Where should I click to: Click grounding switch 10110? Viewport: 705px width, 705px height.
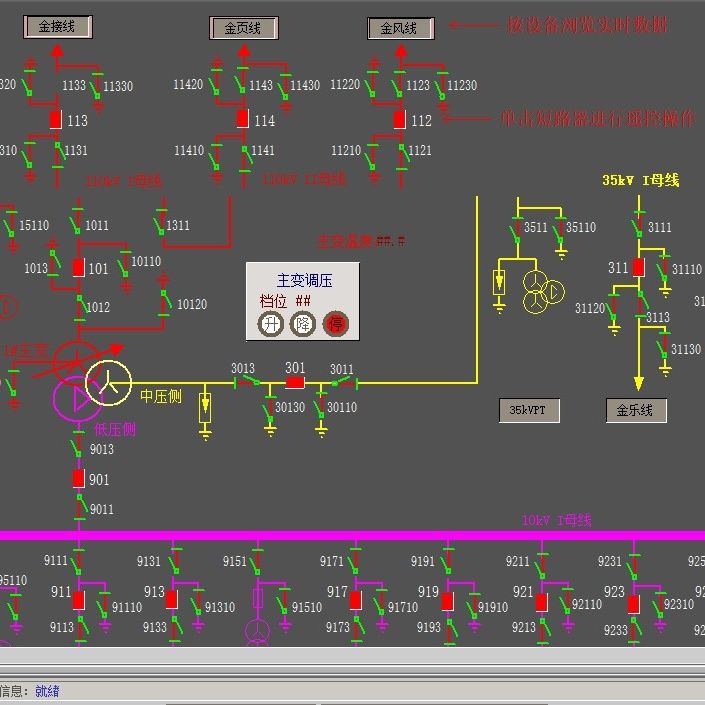click(x=124, y=266)
